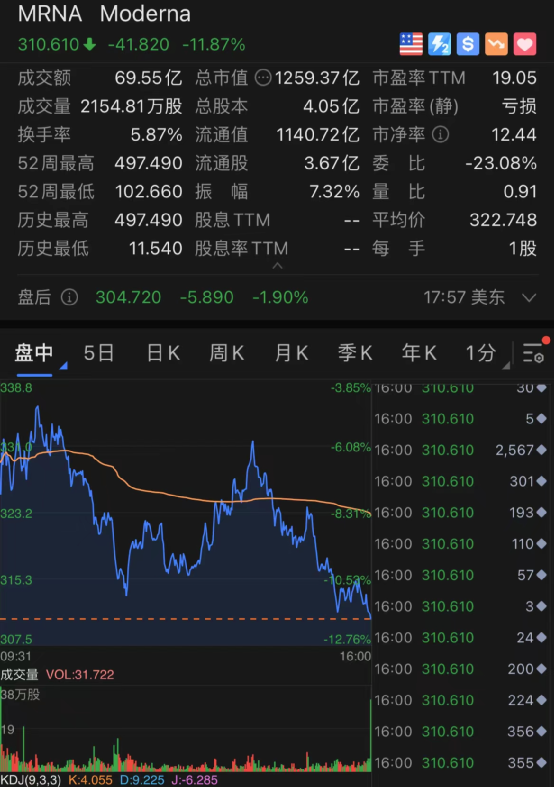
Task: Tap the 成交量 VOL:31.722 indicator label
Action: point(57,675)
